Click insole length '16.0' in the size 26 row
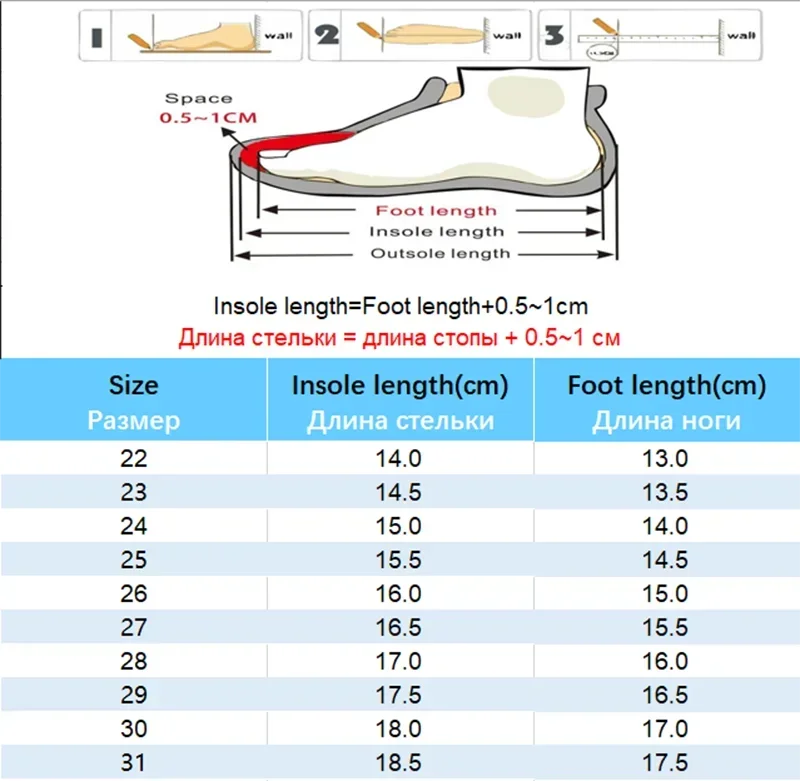Image resolution: width=800 pixels, height=781 pixels. pos(398,594)
